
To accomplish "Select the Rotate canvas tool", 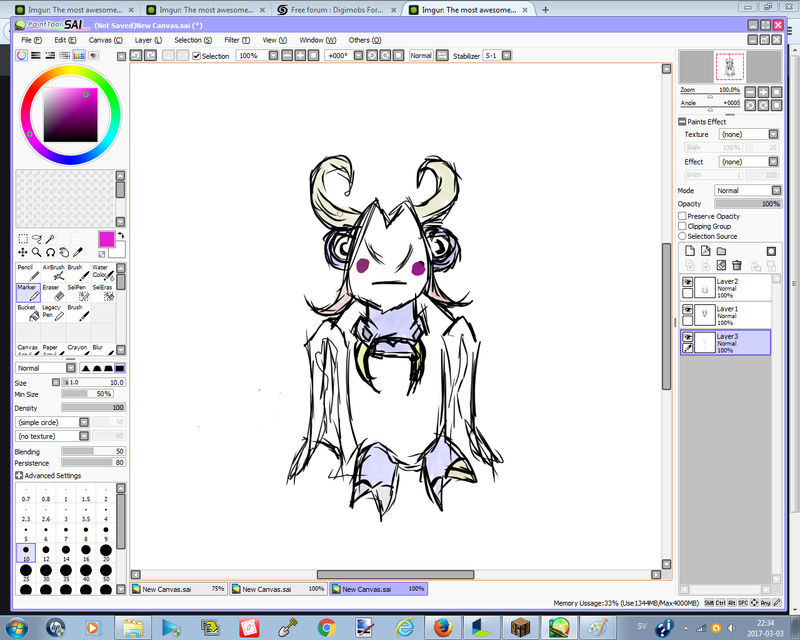I will tap(50, 252).
